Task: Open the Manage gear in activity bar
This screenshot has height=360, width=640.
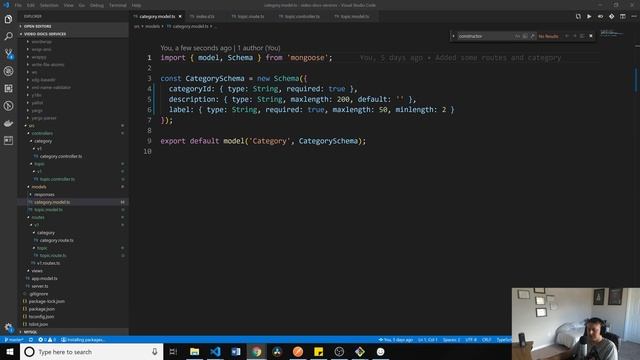Action: (8, 327)
